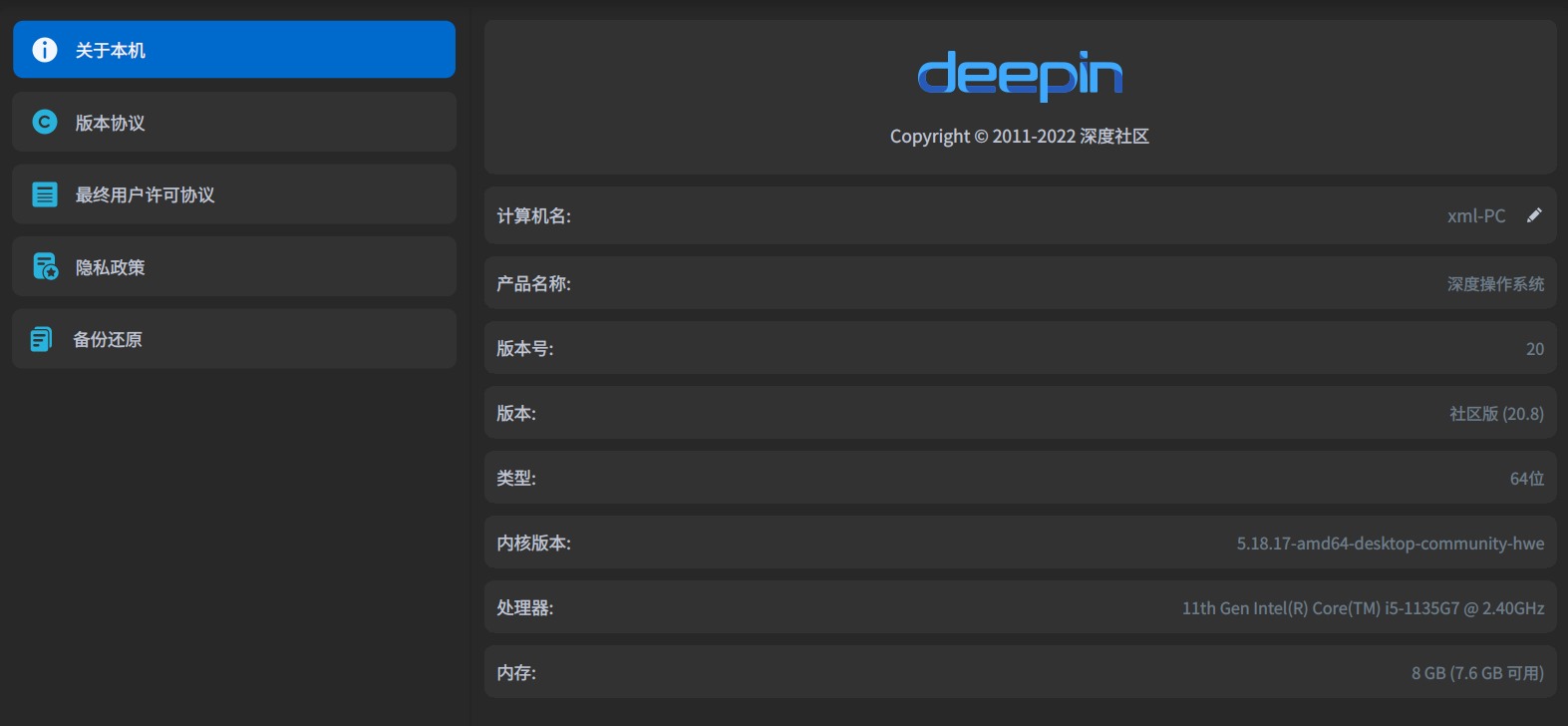Click the edition value 社区版 (20.8)
1568x726 pixels.
pos(1496,414)
